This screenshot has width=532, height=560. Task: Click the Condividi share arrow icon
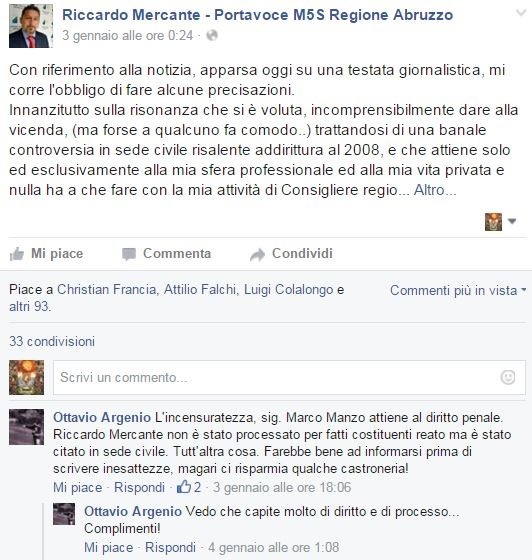(257, 254)
